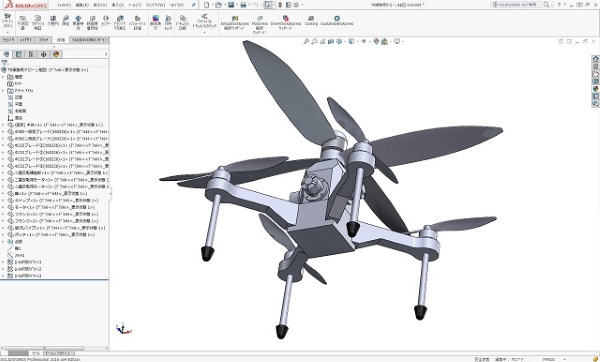Open the Appearances tab in the task pane
This screenshot has width=600, height=362.
(x=595, y=88)
